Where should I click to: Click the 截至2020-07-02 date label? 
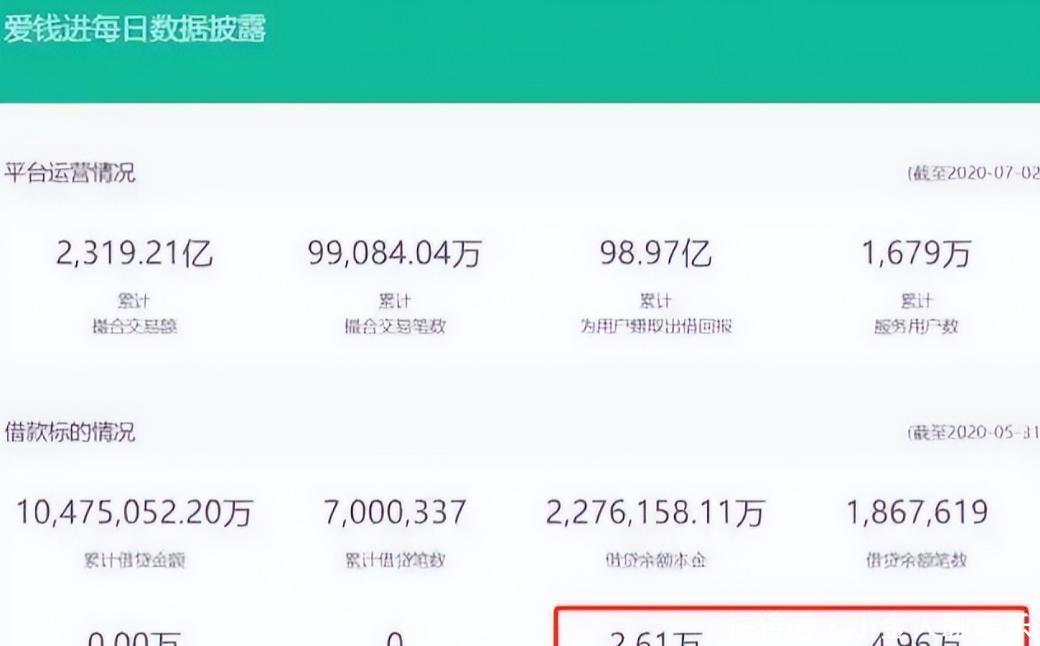pos(972,173)
